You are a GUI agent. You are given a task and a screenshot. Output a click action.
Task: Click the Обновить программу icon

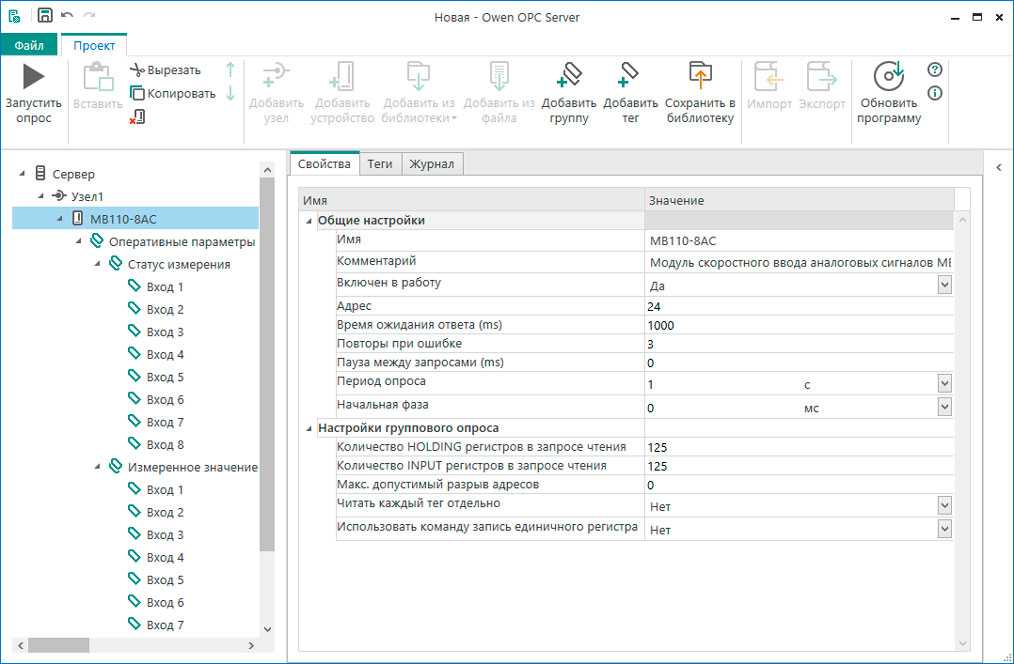(x=888, y=77)
